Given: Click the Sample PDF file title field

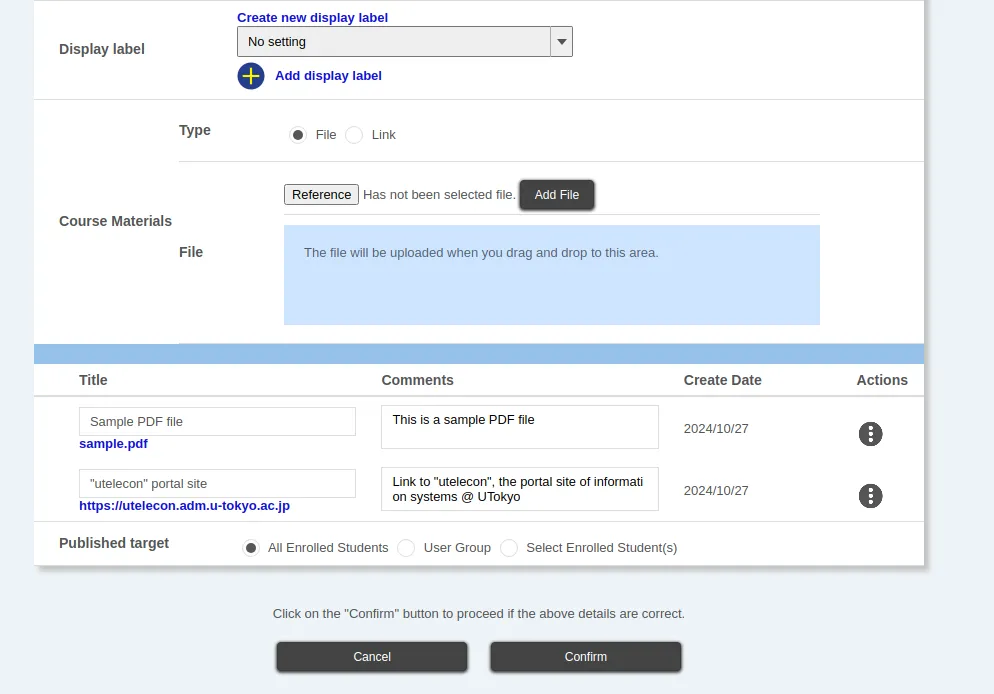Looking at the screenshot, I should (217, 422).
